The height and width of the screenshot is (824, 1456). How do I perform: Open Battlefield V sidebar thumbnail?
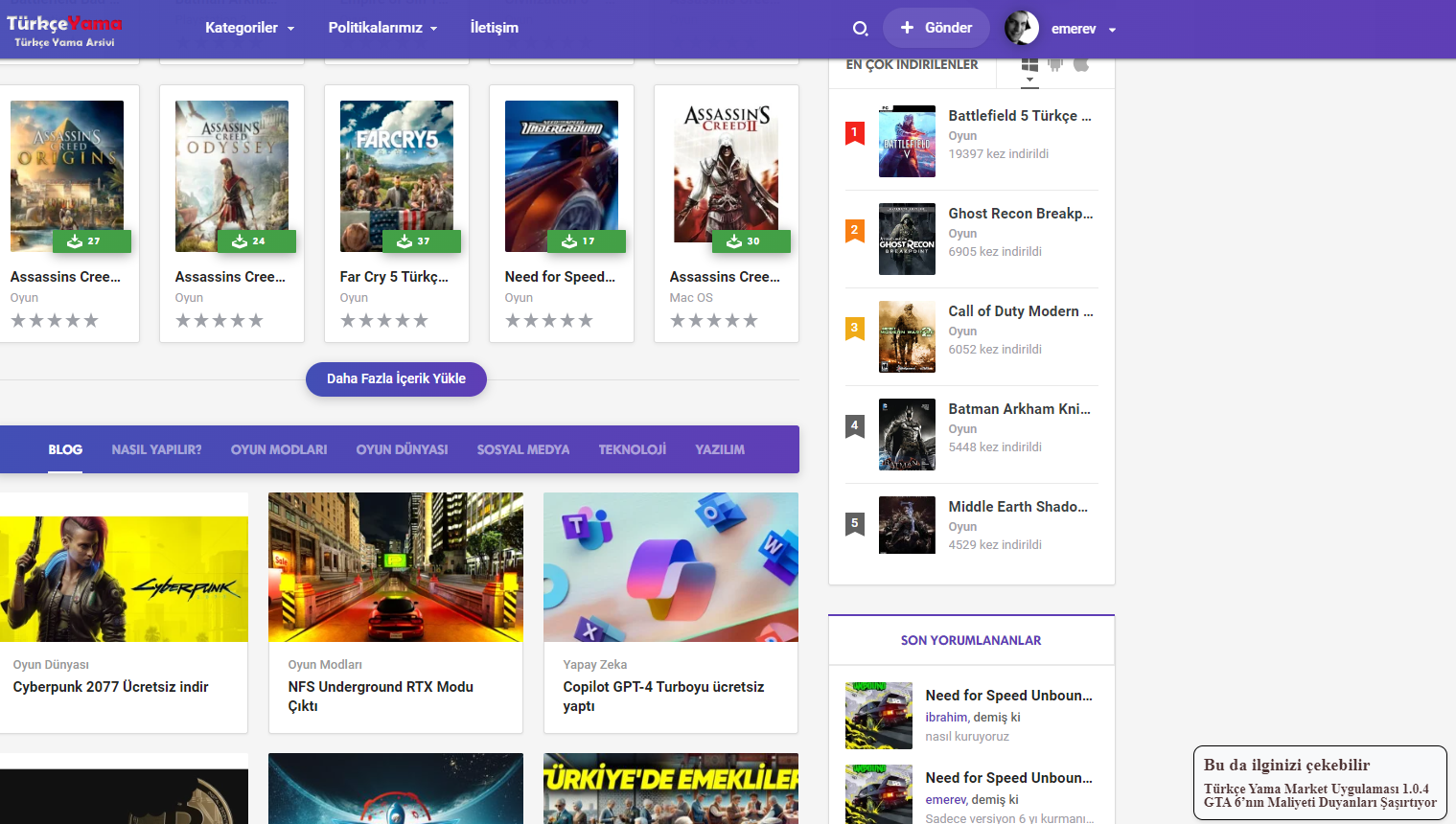tap(907, 141)
